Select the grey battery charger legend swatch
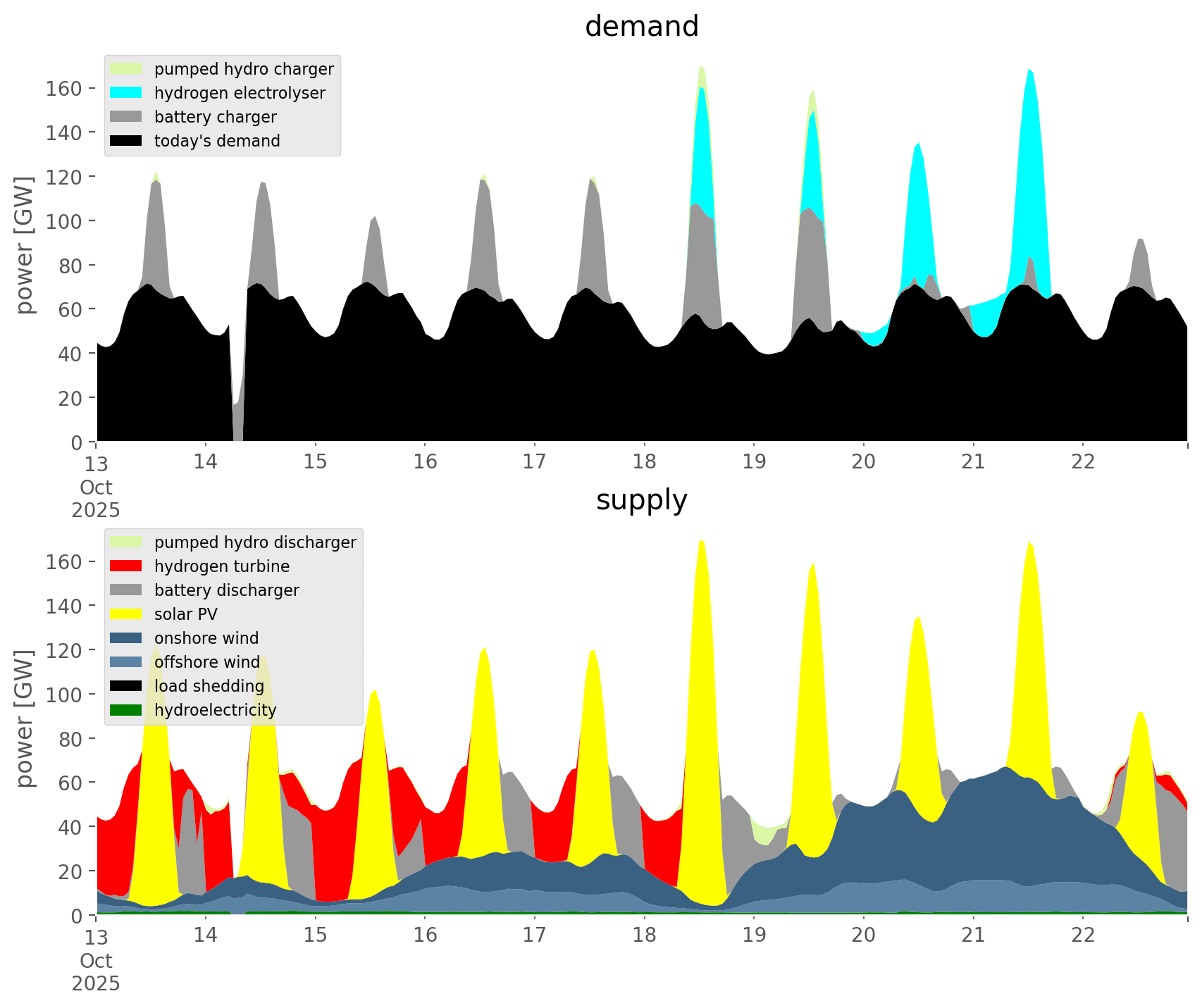This screenshot has width=1202, height=1008. (x=126, y=117)
